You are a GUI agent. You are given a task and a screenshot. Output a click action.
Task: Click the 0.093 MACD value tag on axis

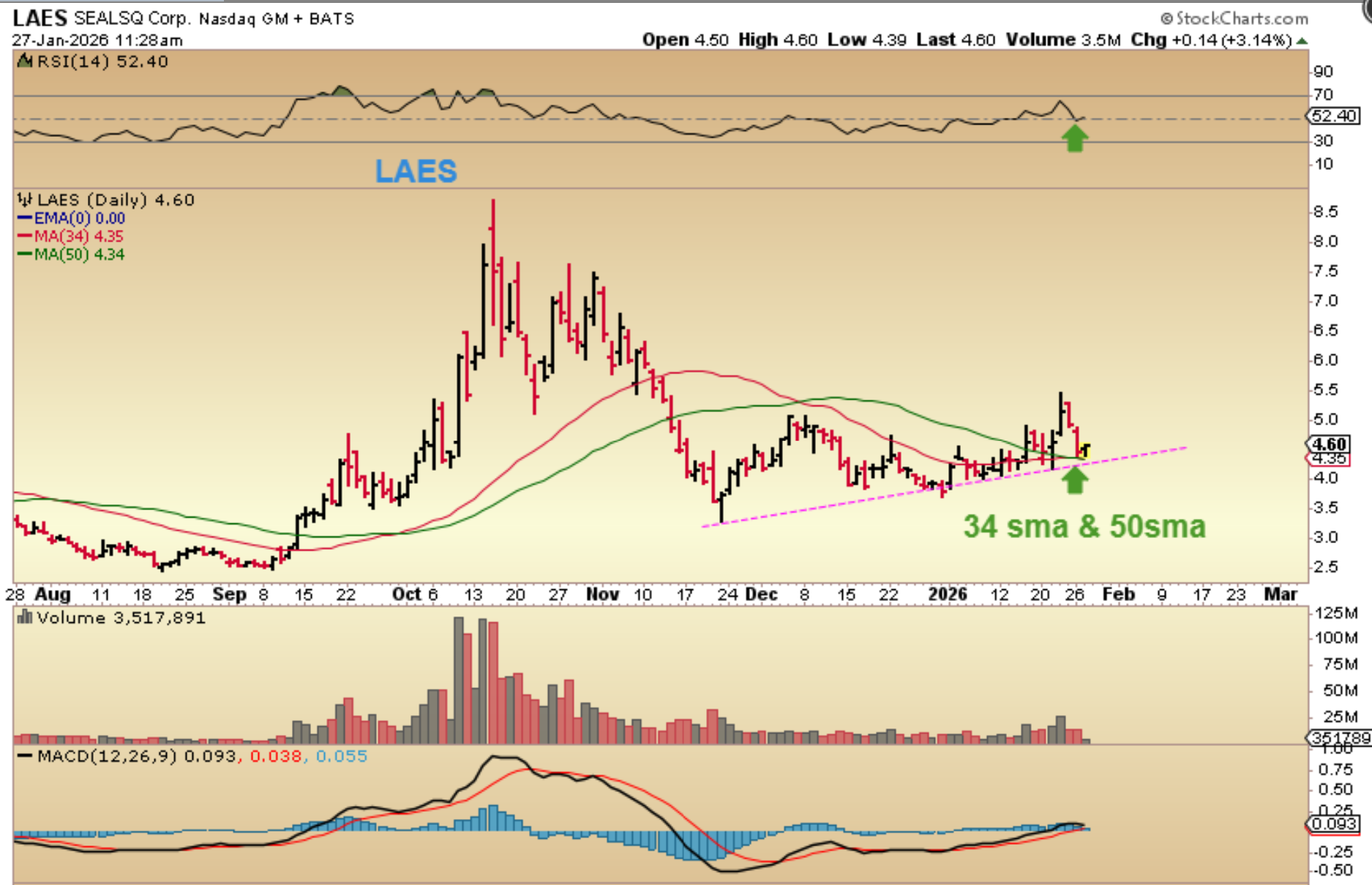click(x=1334, y=824)
